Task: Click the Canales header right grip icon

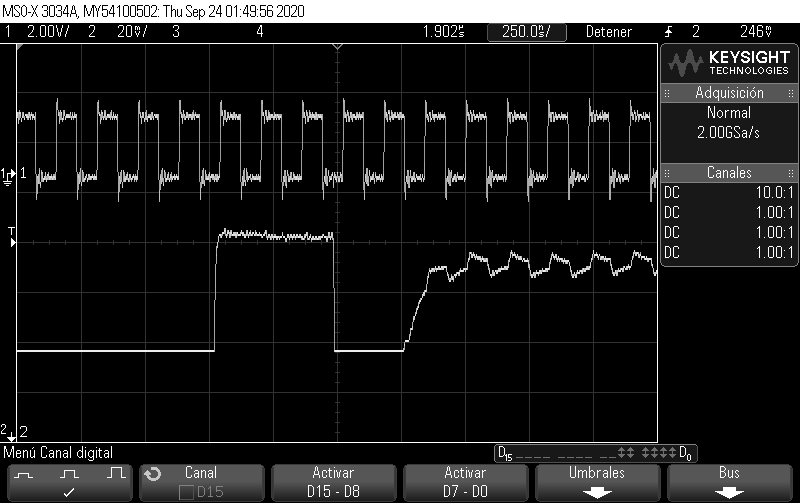Action: click(791, 173)
